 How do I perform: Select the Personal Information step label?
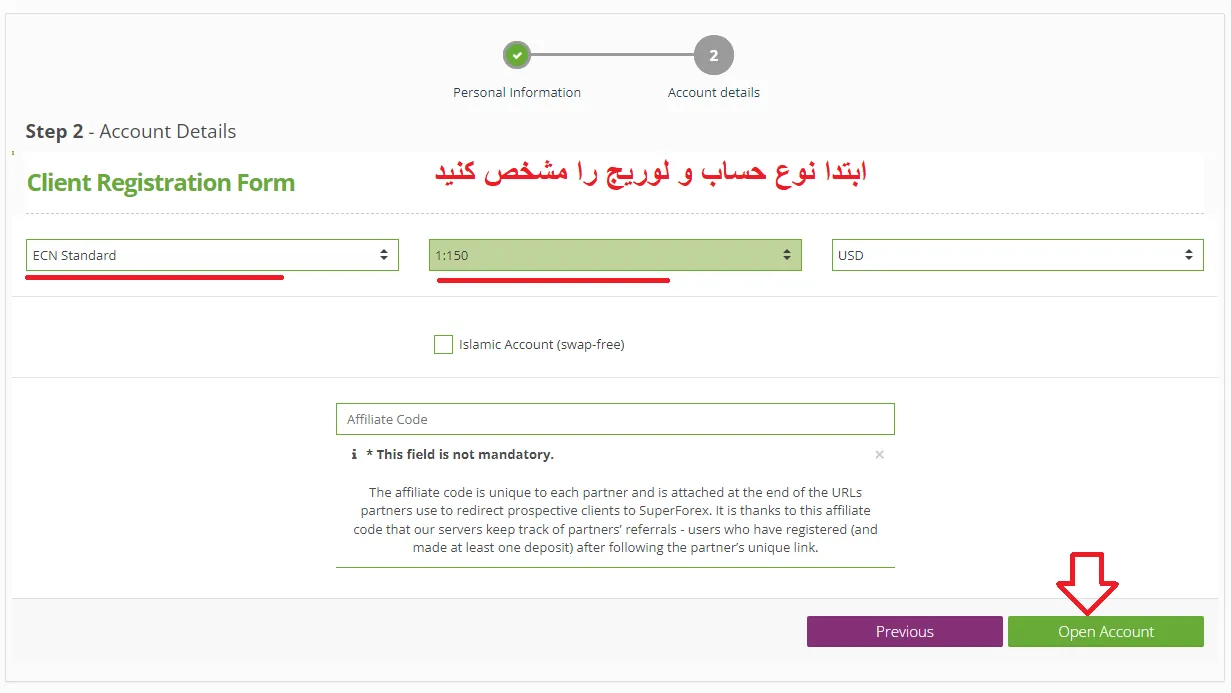pyautogui.click(x=517, y=92)
